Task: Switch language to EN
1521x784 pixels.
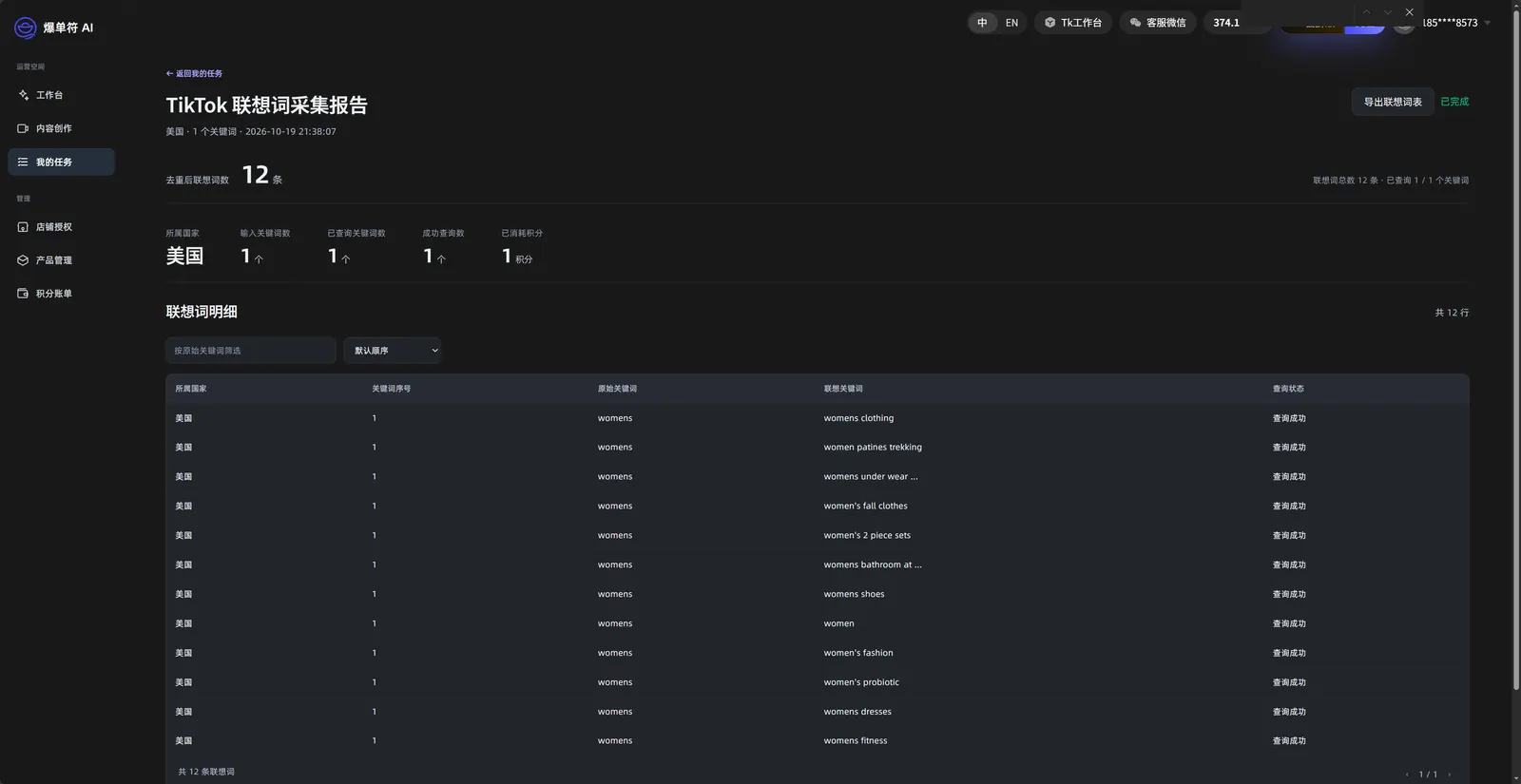Action: click(1011, 23)
